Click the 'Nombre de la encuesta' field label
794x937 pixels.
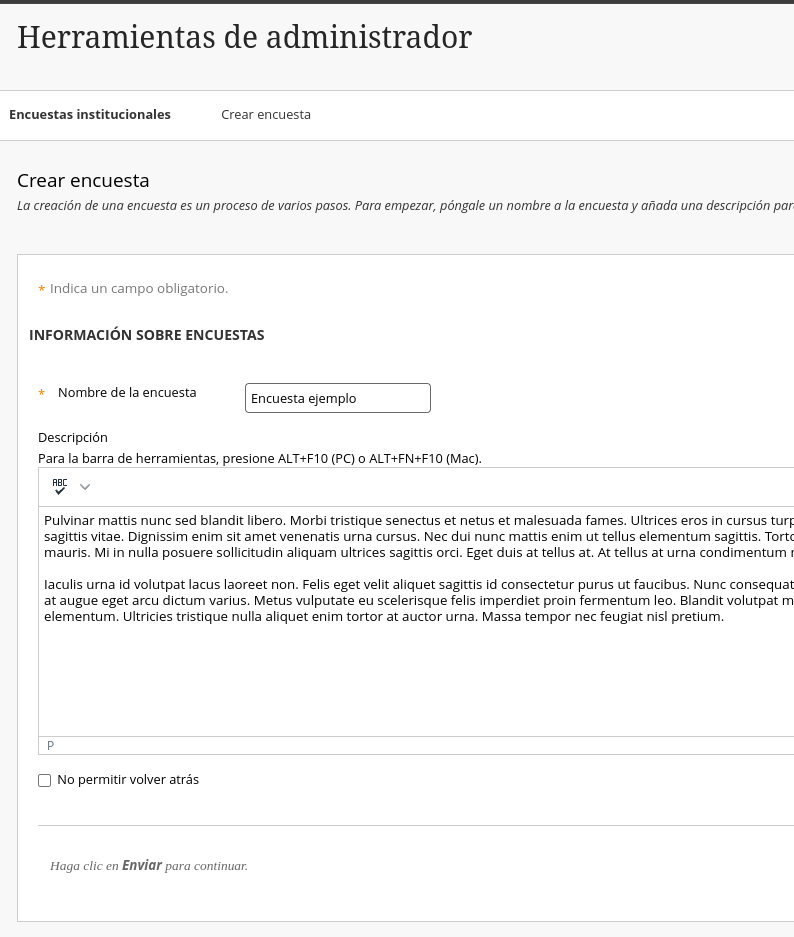point(127,393)
